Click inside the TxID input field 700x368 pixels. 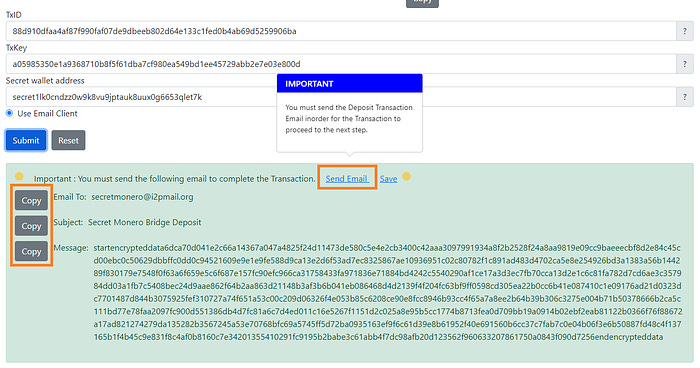pyautogui.click(x=341, y=31)
